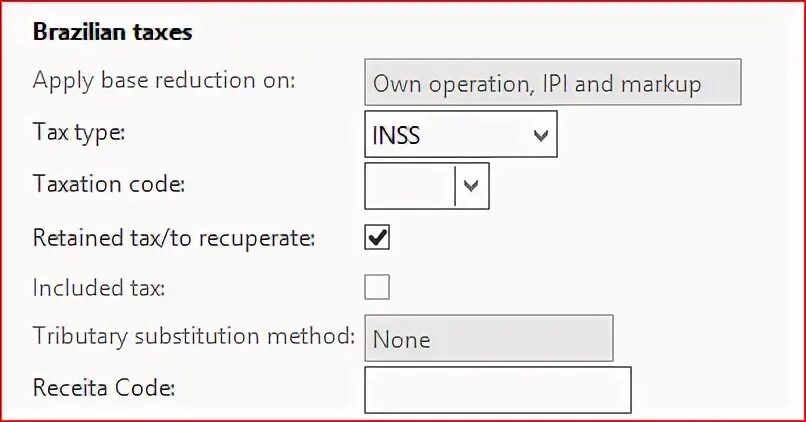Click the Tributary substitution method label

coord(193,336)
